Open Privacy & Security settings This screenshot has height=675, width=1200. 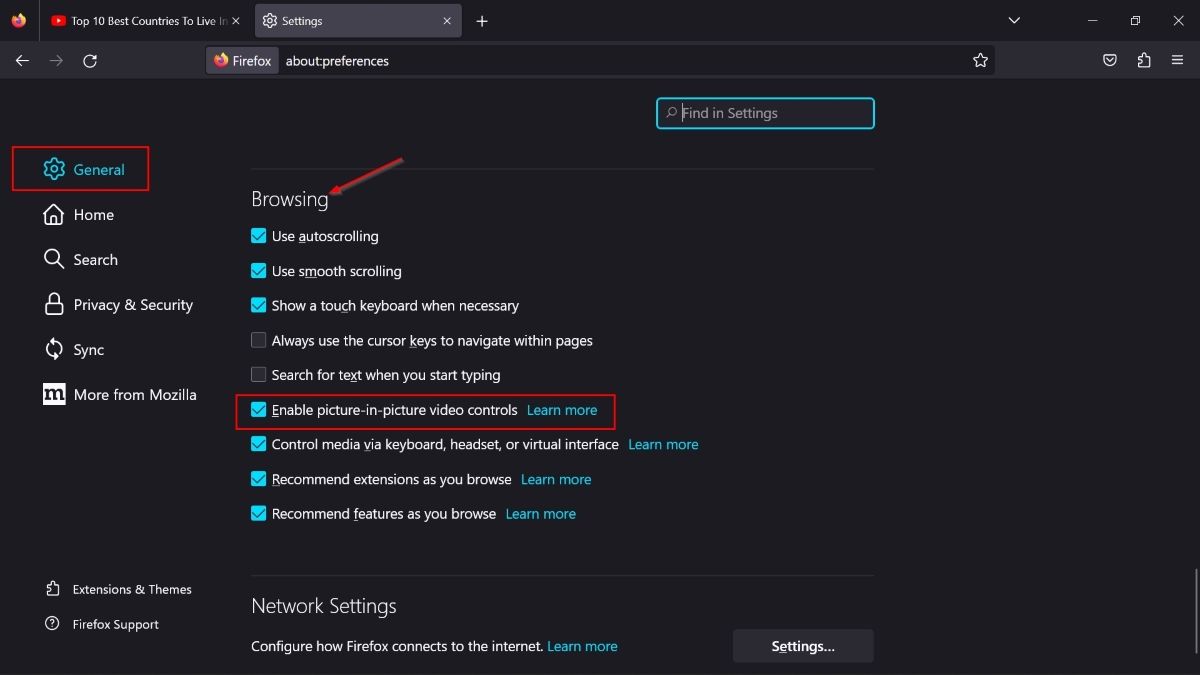[x=133, y=304]
